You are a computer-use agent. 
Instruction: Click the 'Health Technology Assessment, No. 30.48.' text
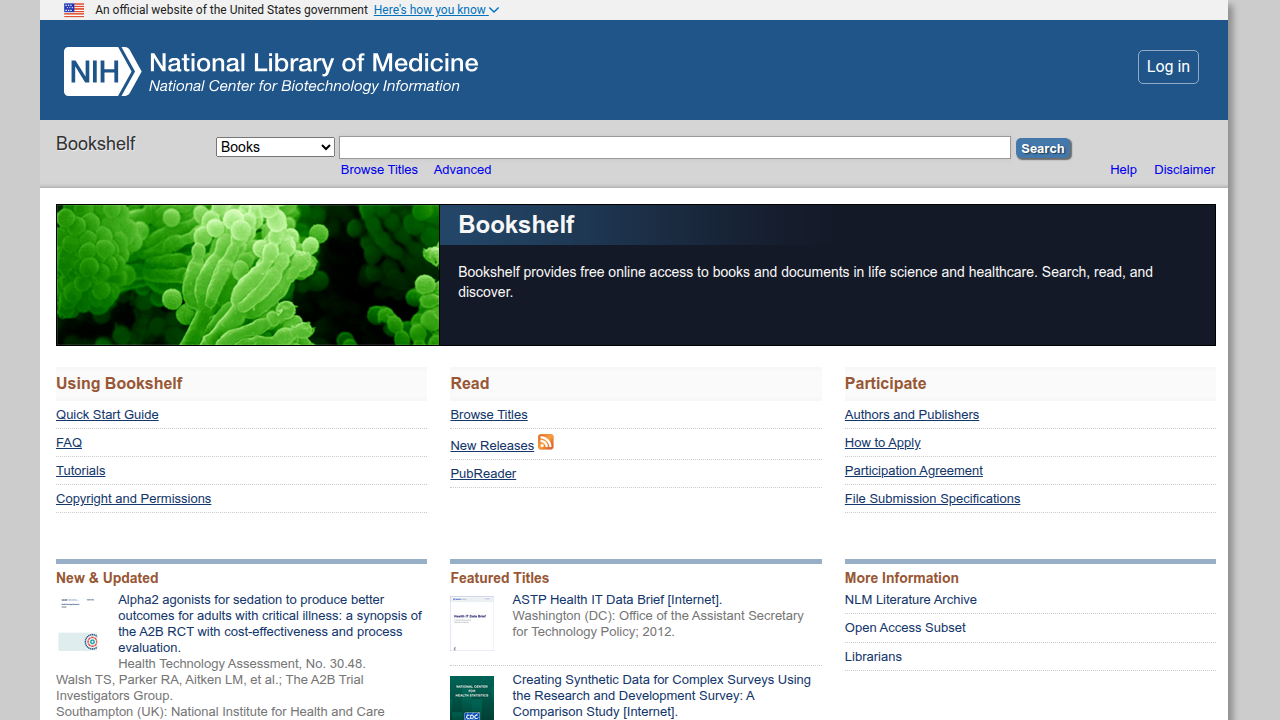[242, 664]
